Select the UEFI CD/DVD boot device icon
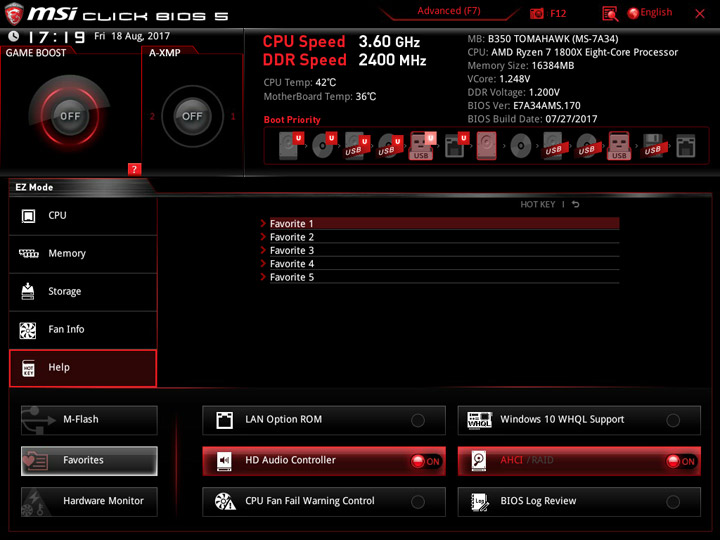This screenshot has width=720, height=540. (324, 146)
